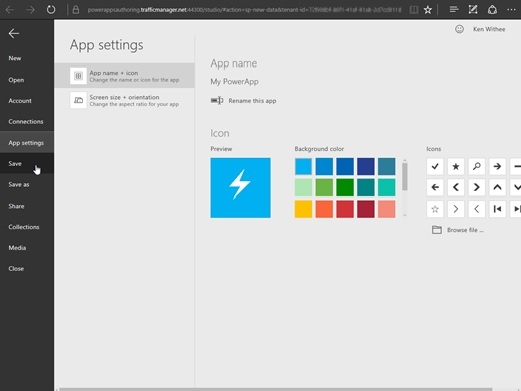Select App settings in the sidebar

[x=26, y=143]
